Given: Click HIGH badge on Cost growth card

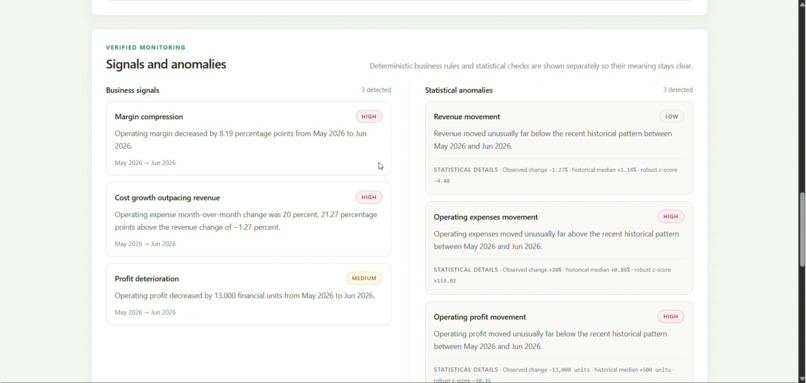Looking at the screenshot, I should point(369,197).
